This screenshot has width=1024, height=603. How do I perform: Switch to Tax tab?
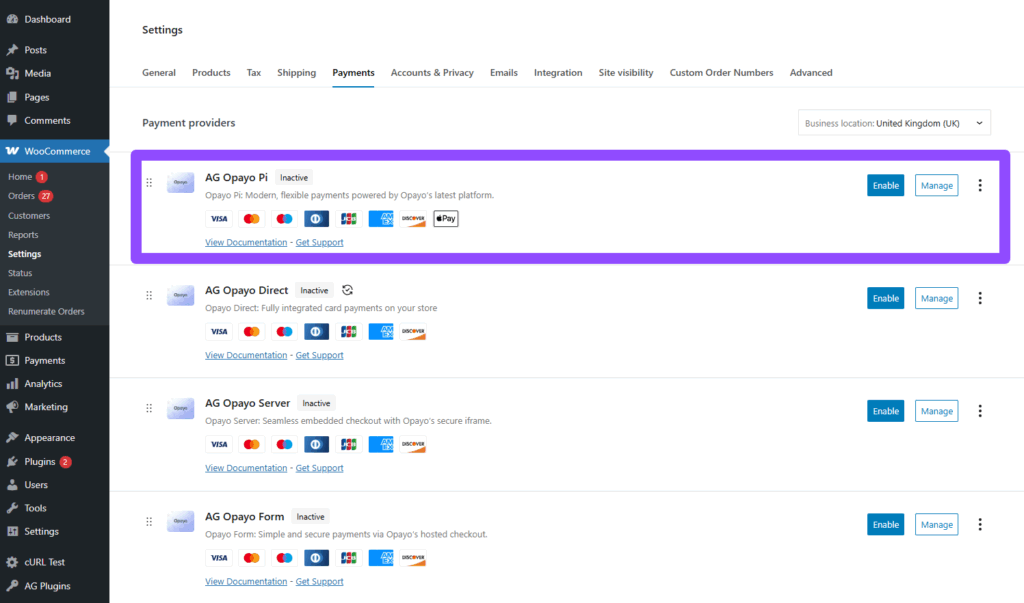pos(253,73)
